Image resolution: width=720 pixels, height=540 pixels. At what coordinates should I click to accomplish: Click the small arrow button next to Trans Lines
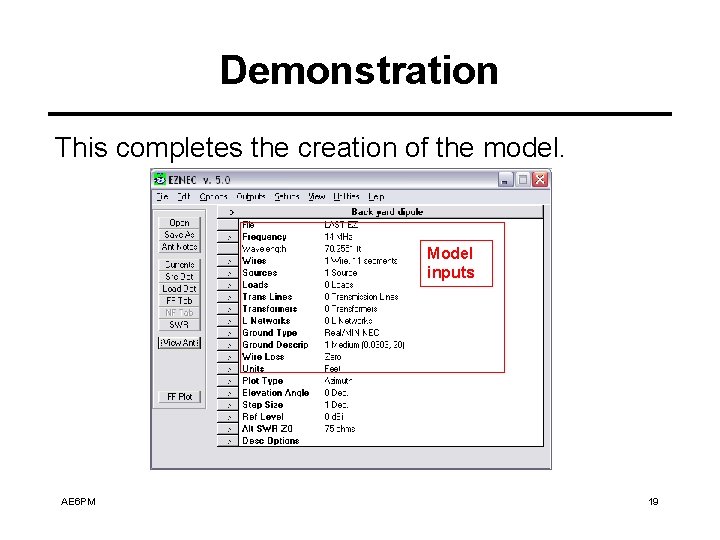[x=228, y=297]
